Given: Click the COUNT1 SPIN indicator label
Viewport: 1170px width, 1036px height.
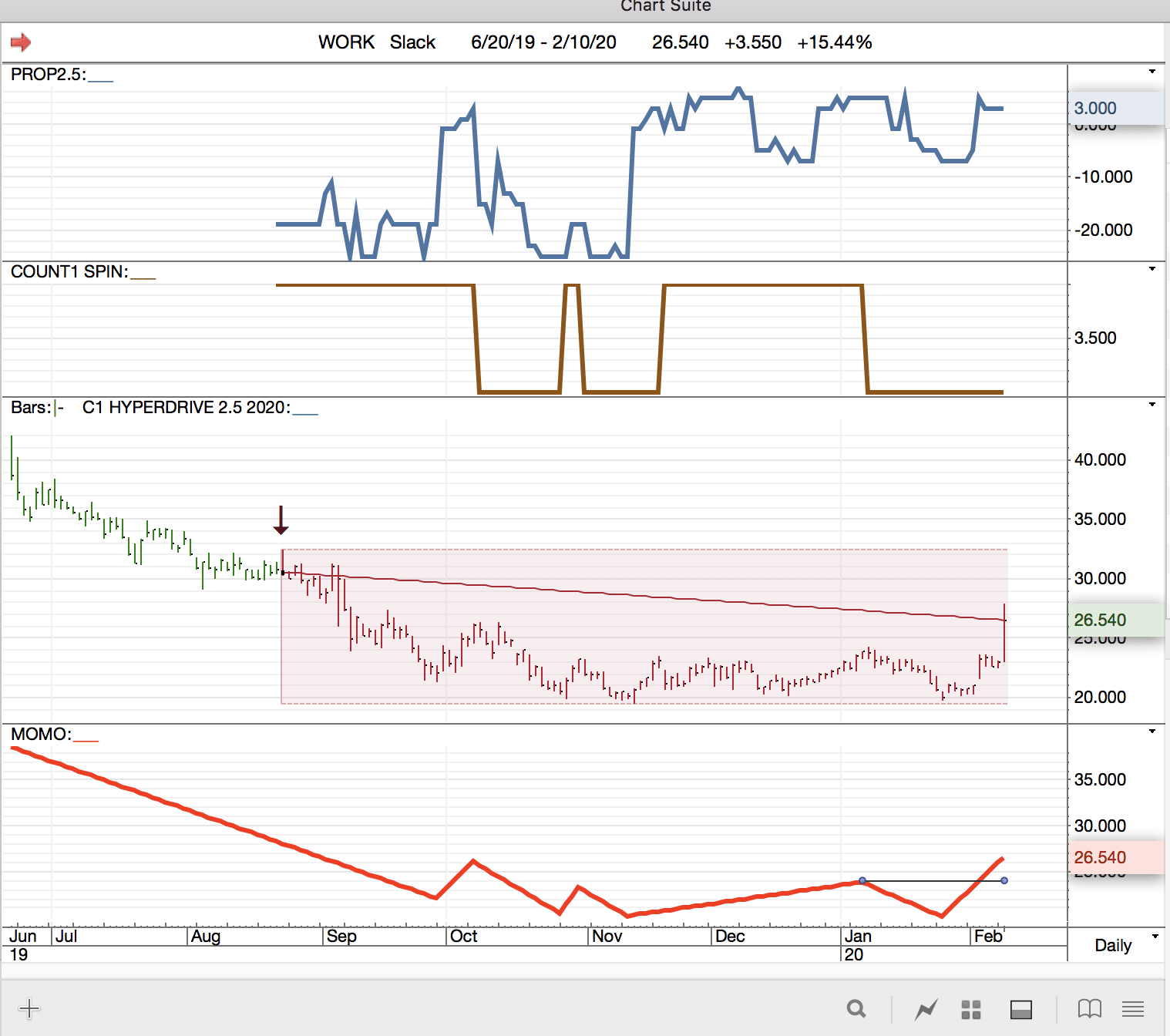Looking at the screenshot, I should click(x=69, y=272).
